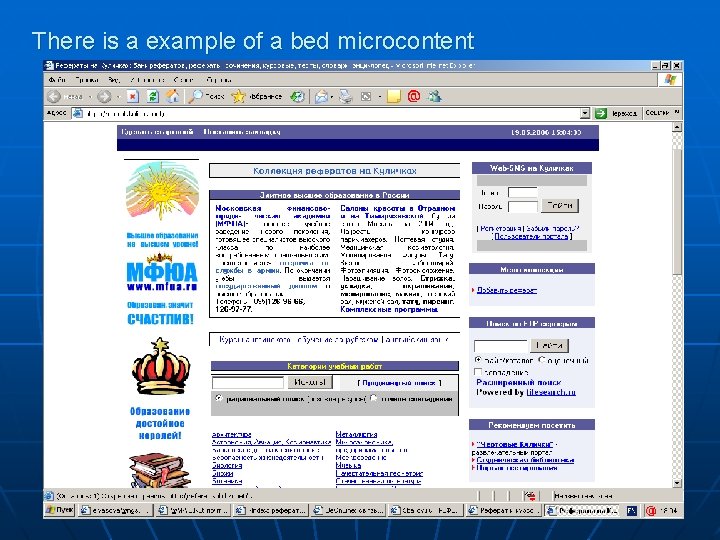This screenshot has width=720, height=540.
Task: Open the Back button history dropdown arrow
Action: point(90,97)
